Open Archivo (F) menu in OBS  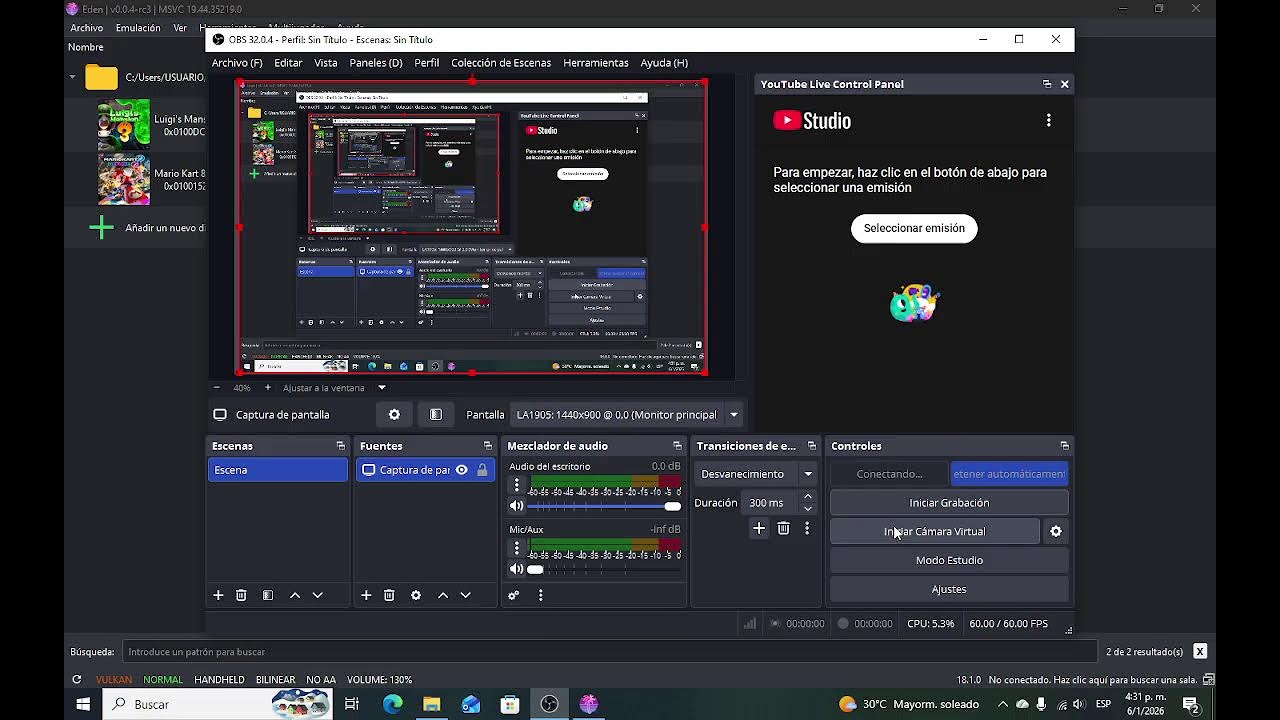pyautogui.click(x=237, y=63)
